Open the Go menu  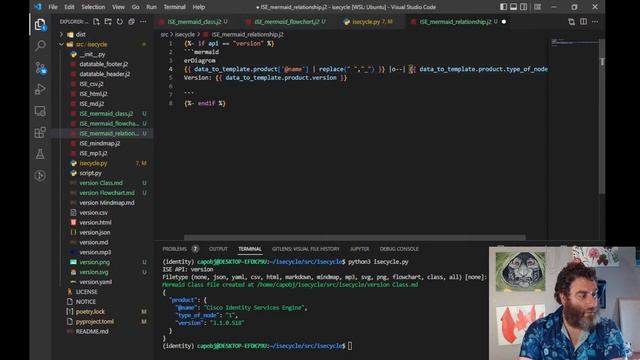pyautogui.click(x=135, y=7)
